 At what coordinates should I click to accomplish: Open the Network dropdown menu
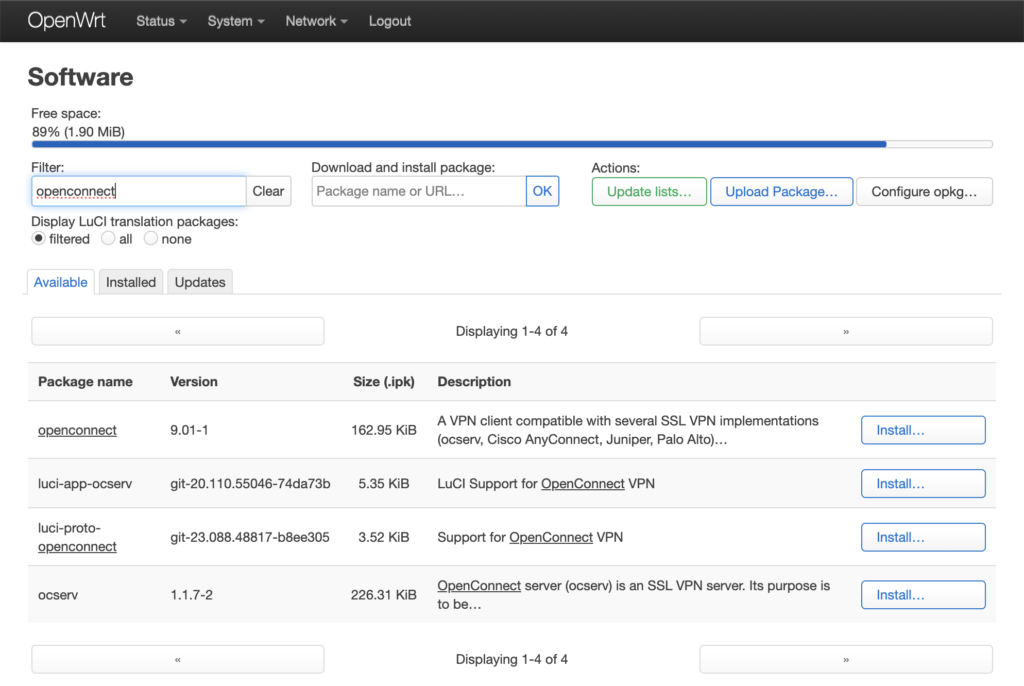[x=316, y=21]
